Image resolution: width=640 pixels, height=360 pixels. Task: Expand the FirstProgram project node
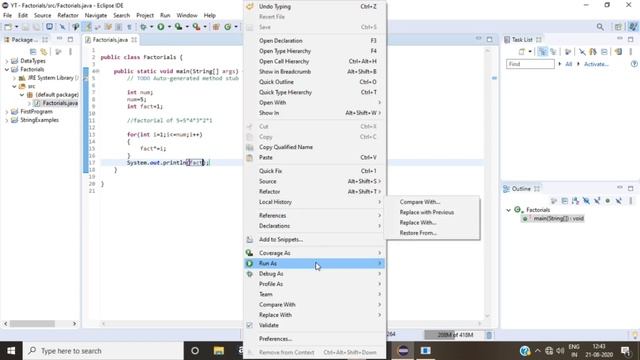point(7,111)
